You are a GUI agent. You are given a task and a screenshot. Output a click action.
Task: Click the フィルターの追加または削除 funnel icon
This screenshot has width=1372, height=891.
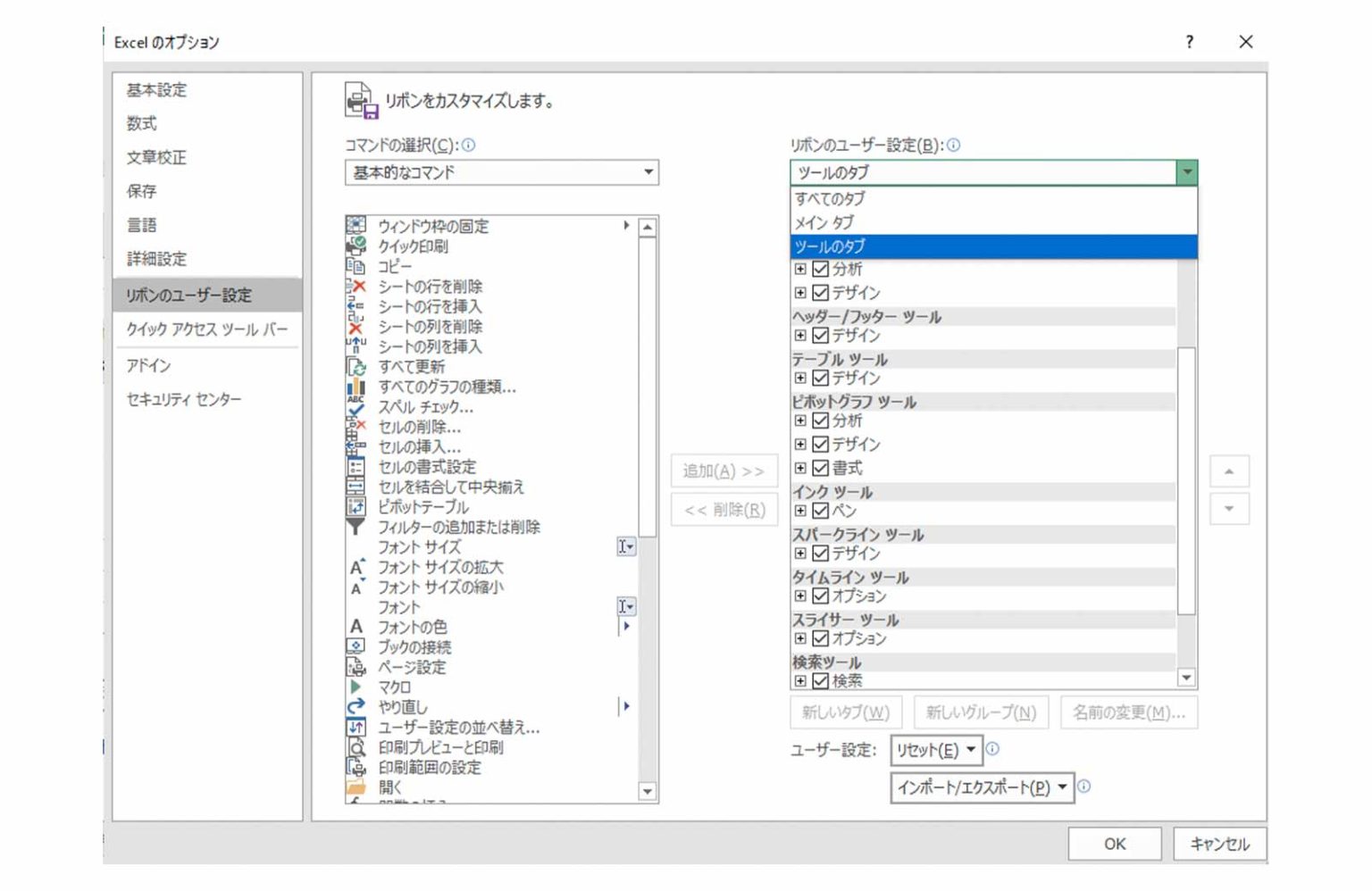(356, 527)
